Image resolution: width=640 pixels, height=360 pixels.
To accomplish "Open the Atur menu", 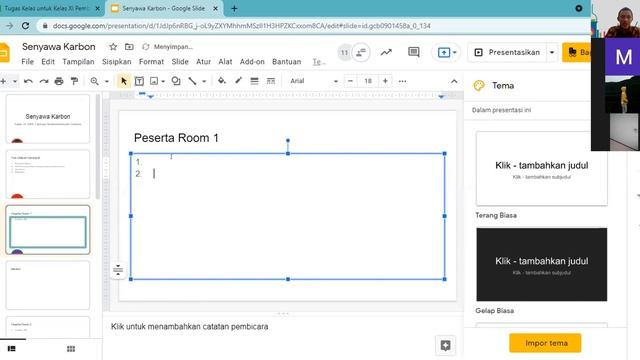I will [203, 62].
